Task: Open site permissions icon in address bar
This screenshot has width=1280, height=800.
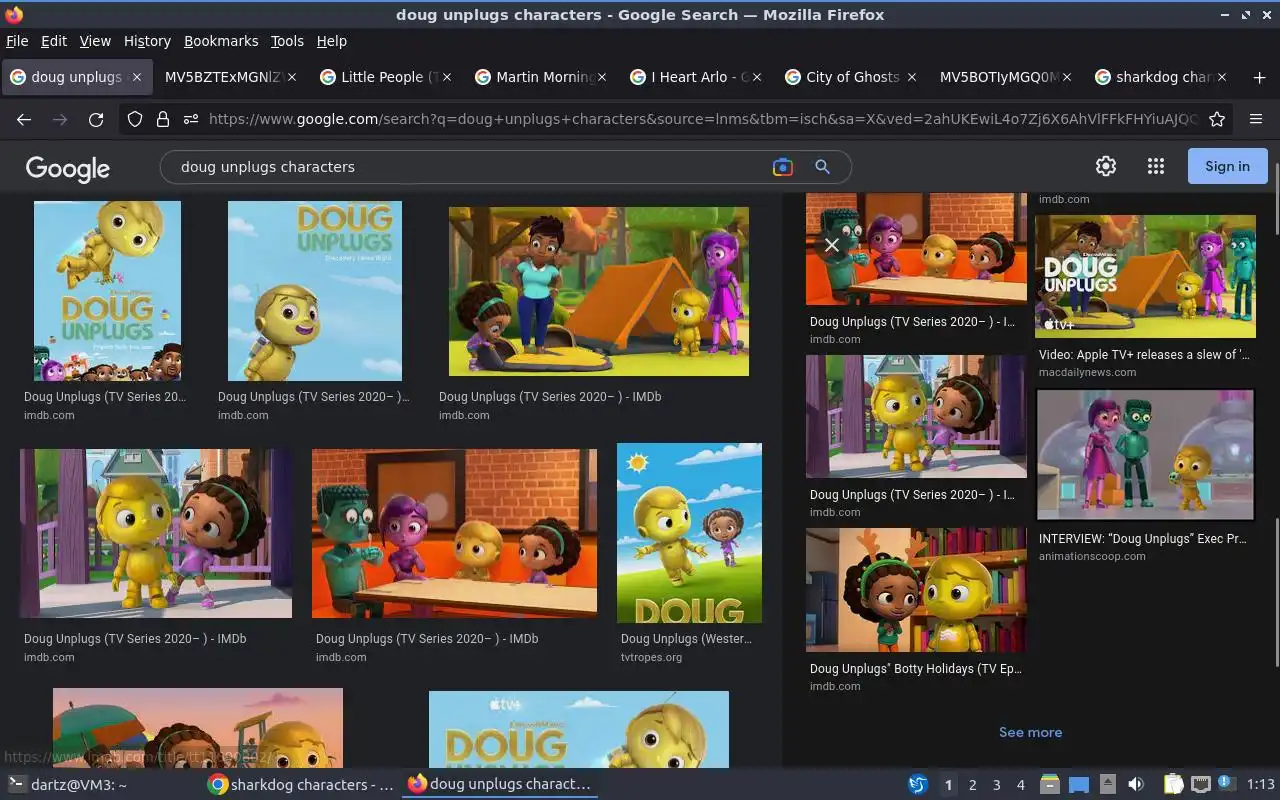Action: point(191,119)
